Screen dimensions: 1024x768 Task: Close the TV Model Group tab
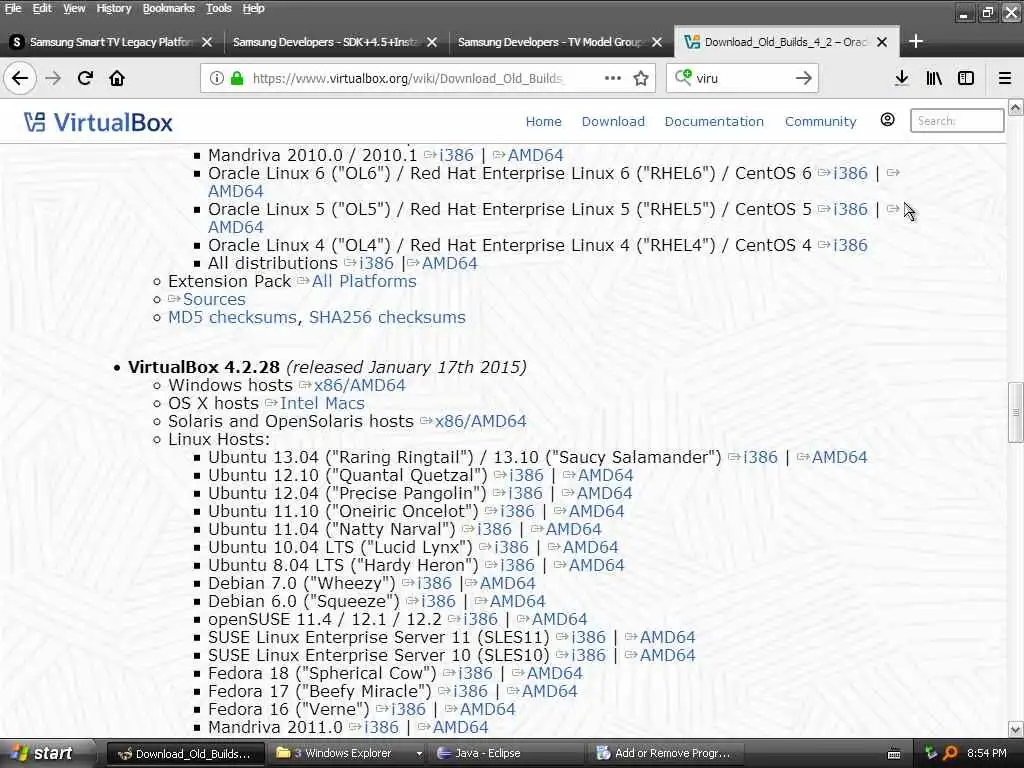(x=657, y=42)
